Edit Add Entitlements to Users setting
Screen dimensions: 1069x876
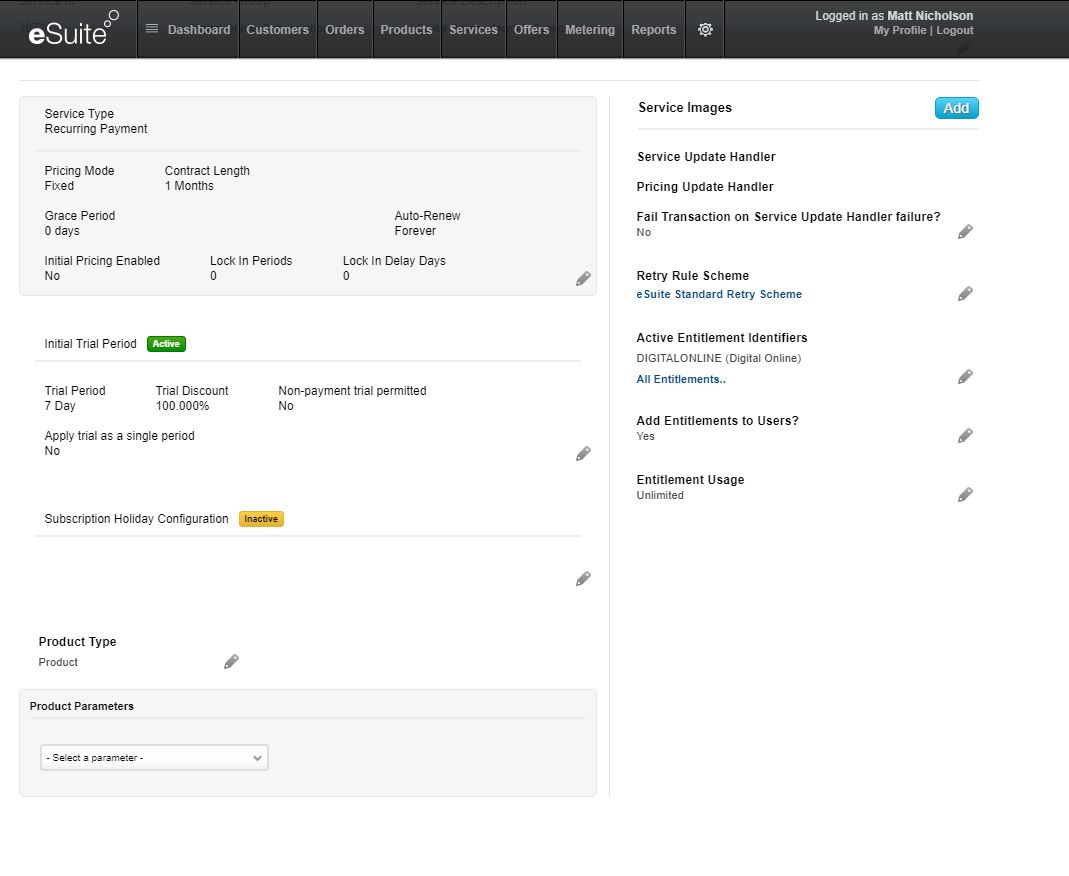[x=965, y=436]
